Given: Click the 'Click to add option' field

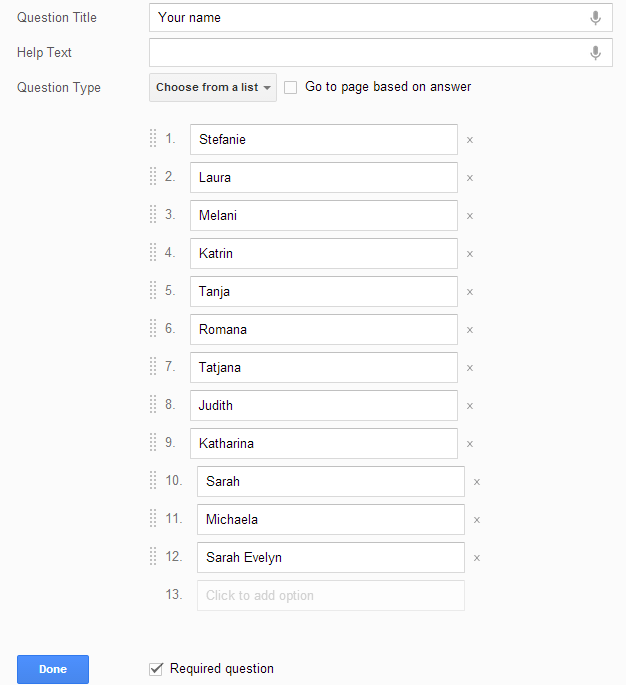Looking at the screenshot, I should (330, 596).
